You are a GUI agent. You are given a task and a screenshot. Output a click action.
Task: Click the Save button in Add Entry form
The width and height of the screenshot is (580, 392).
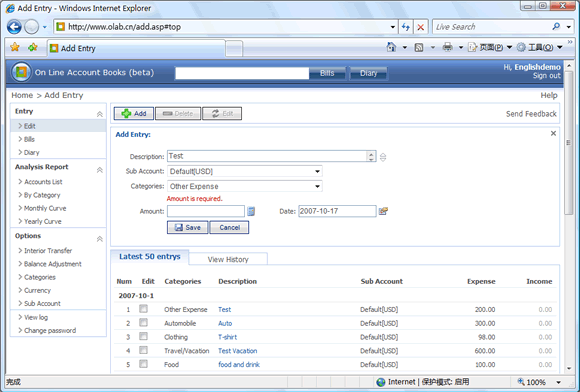coord(188,227)
